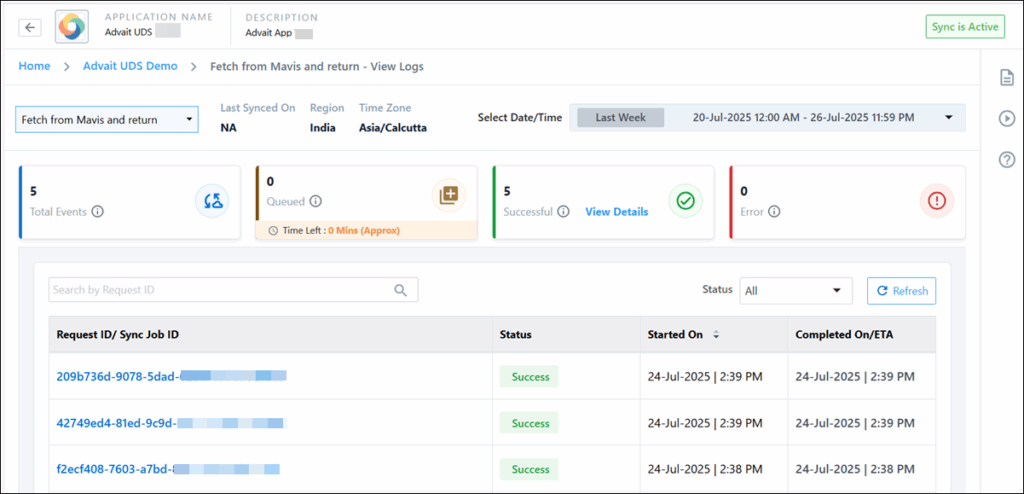Viewport: 1024px width, 494px height.
Task: Click the red Error exclamation icon
Action: click(936, 201)
